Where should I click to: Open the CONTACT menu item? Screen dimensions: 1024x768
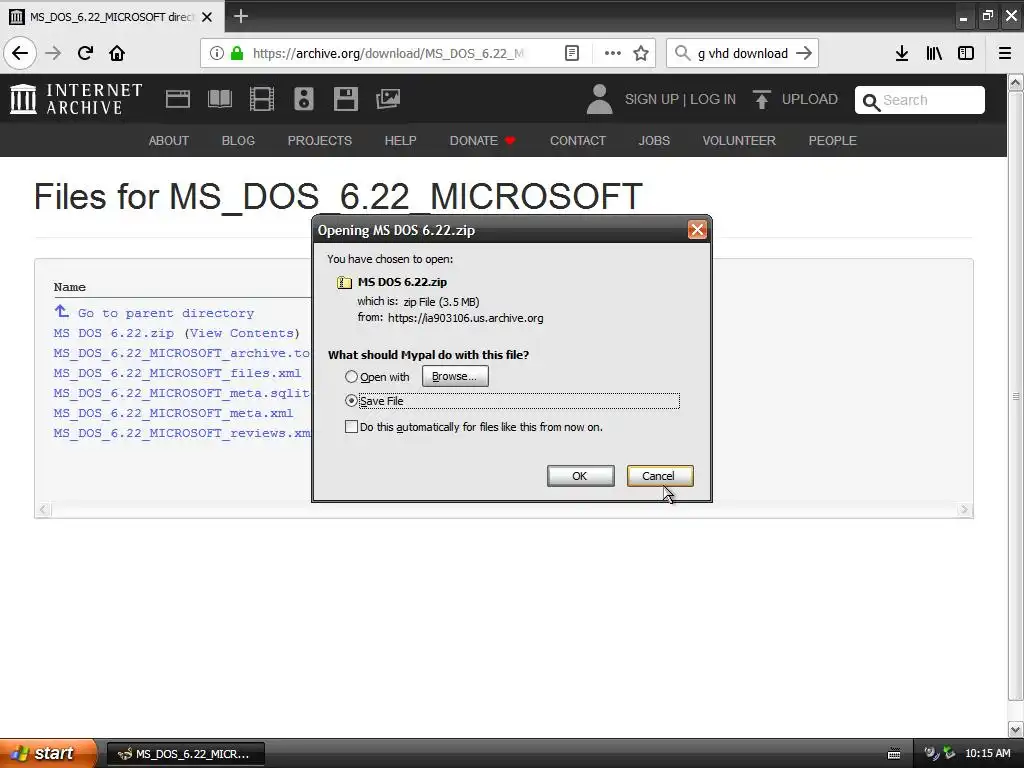tap(577, 140)
